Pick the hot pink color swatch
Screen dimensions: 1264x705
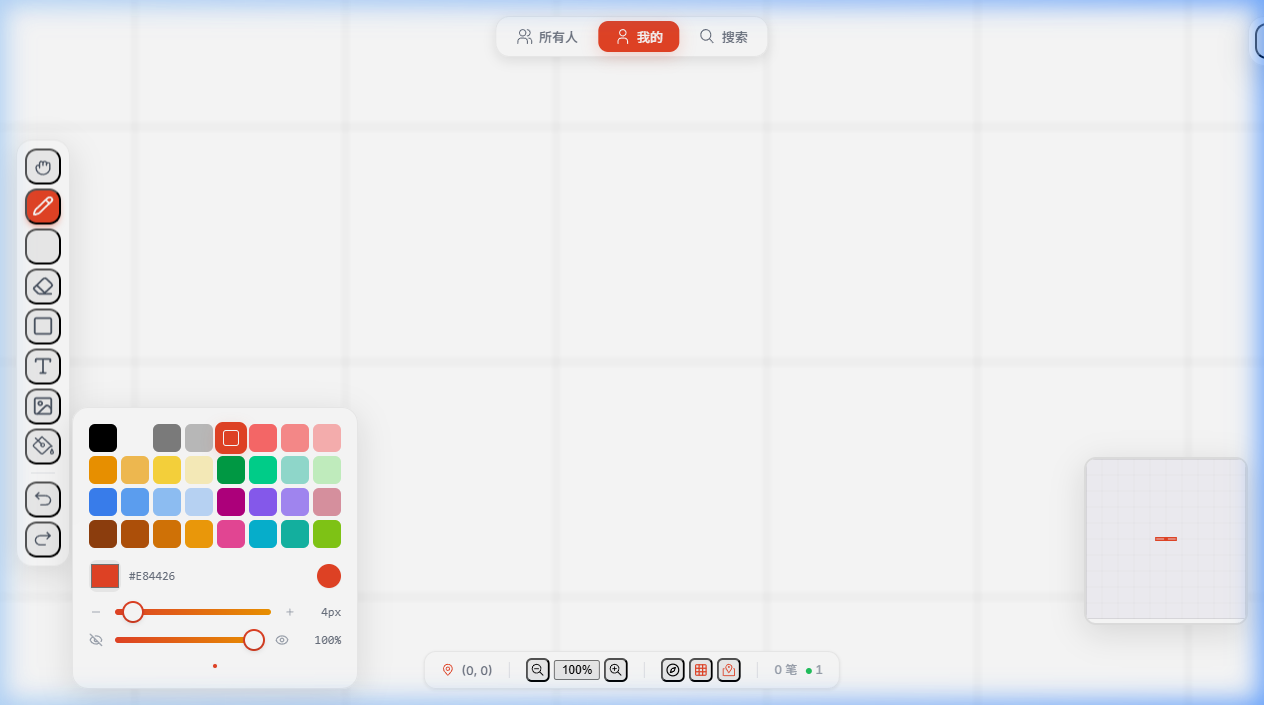tap(231, 534)
